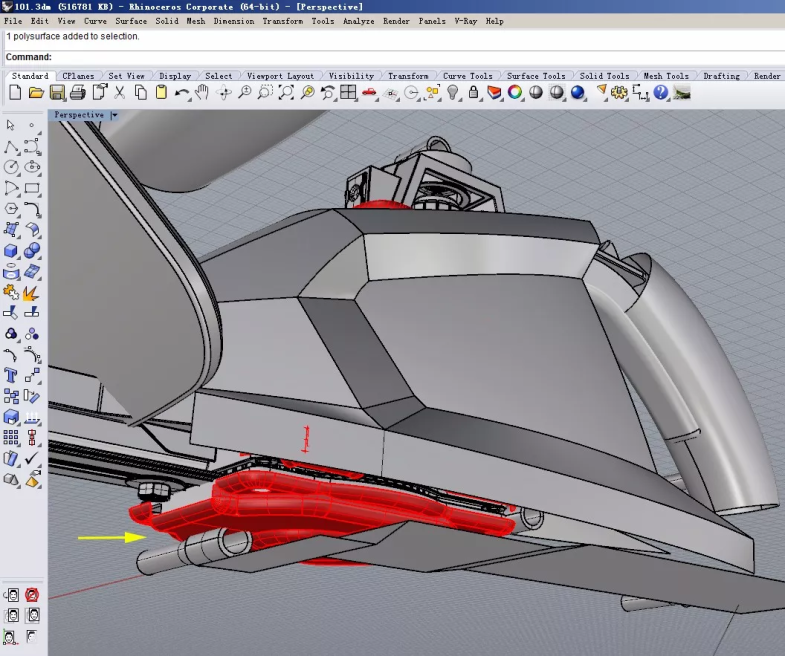Switch to the Solid Tools tab
The width and height of the screenshot is (785, 656).
(604, 76)
